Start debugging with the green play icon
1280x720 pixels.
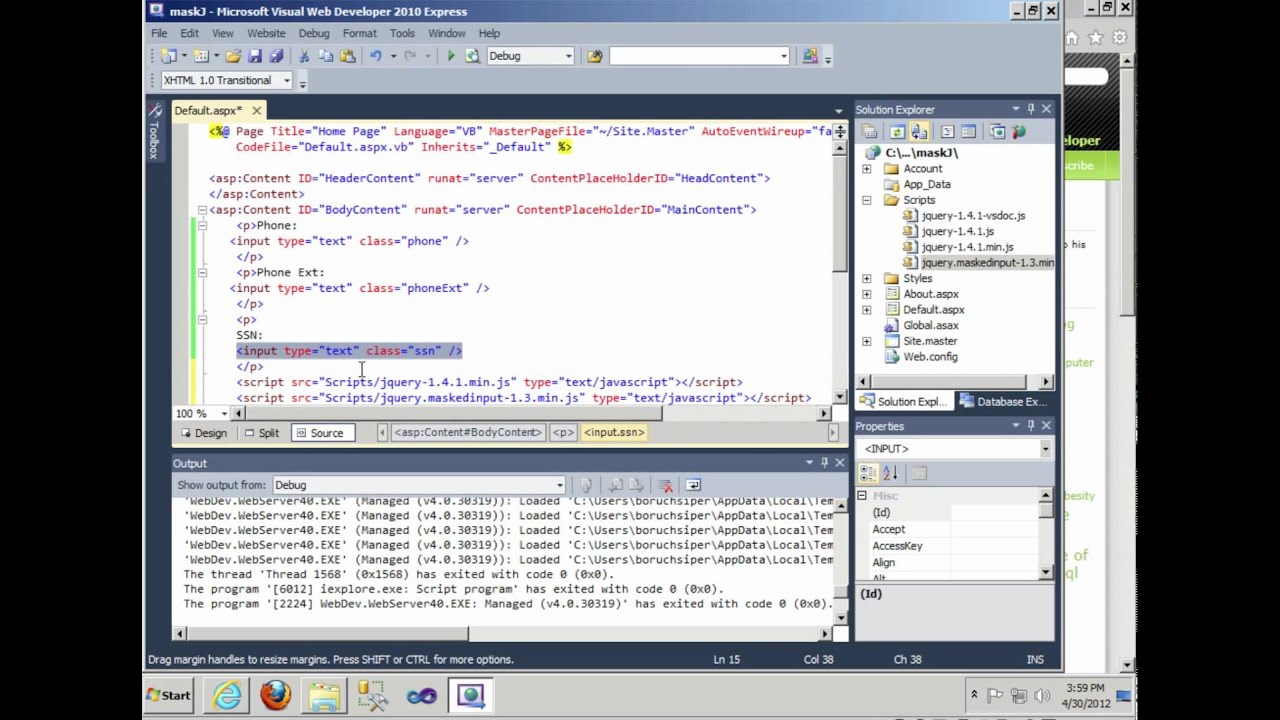pyautogui.click(x=451, y=56)
